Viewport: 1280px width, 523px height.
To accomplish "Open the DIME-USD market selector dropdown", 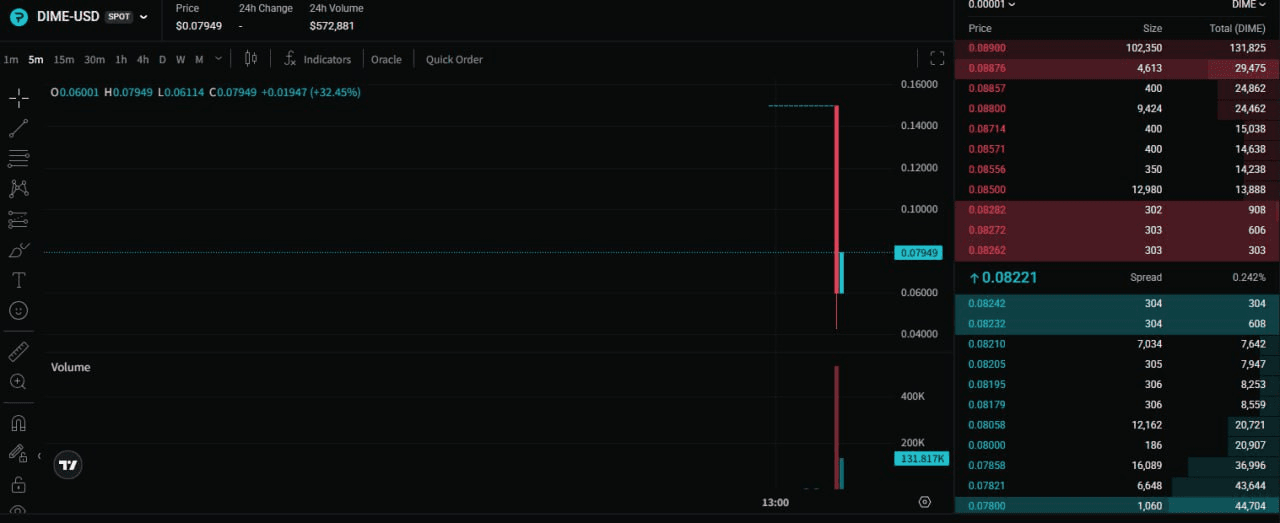I will 144,17.
